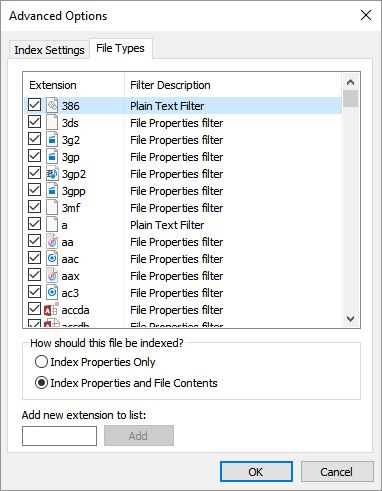Uncheck the 3ds extension checkbox
The image size is (382, 491).
tap(34, 122)
